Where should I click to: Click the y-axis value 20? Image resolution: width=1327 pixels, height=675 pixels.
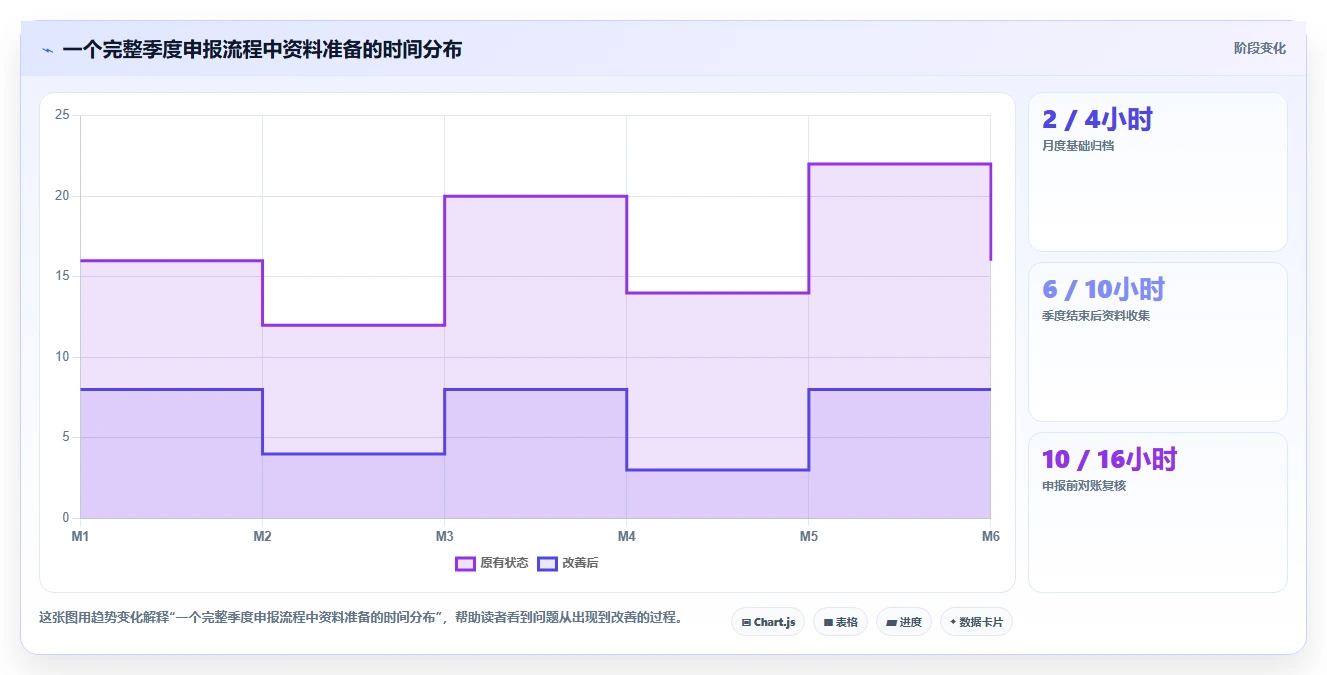tap(62, 196)
